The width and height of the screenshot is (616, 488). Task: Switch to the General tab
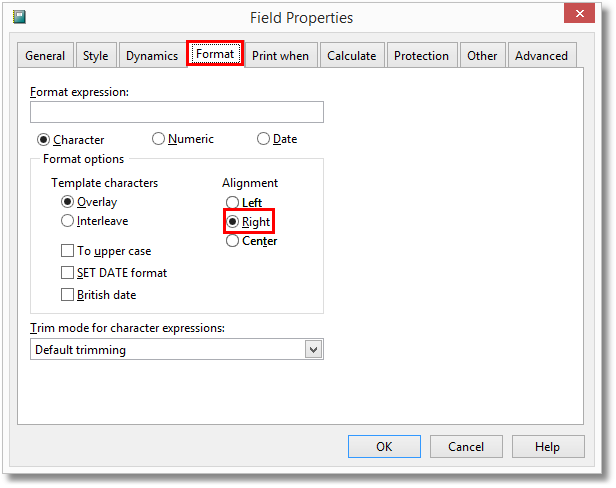point(46,56)
